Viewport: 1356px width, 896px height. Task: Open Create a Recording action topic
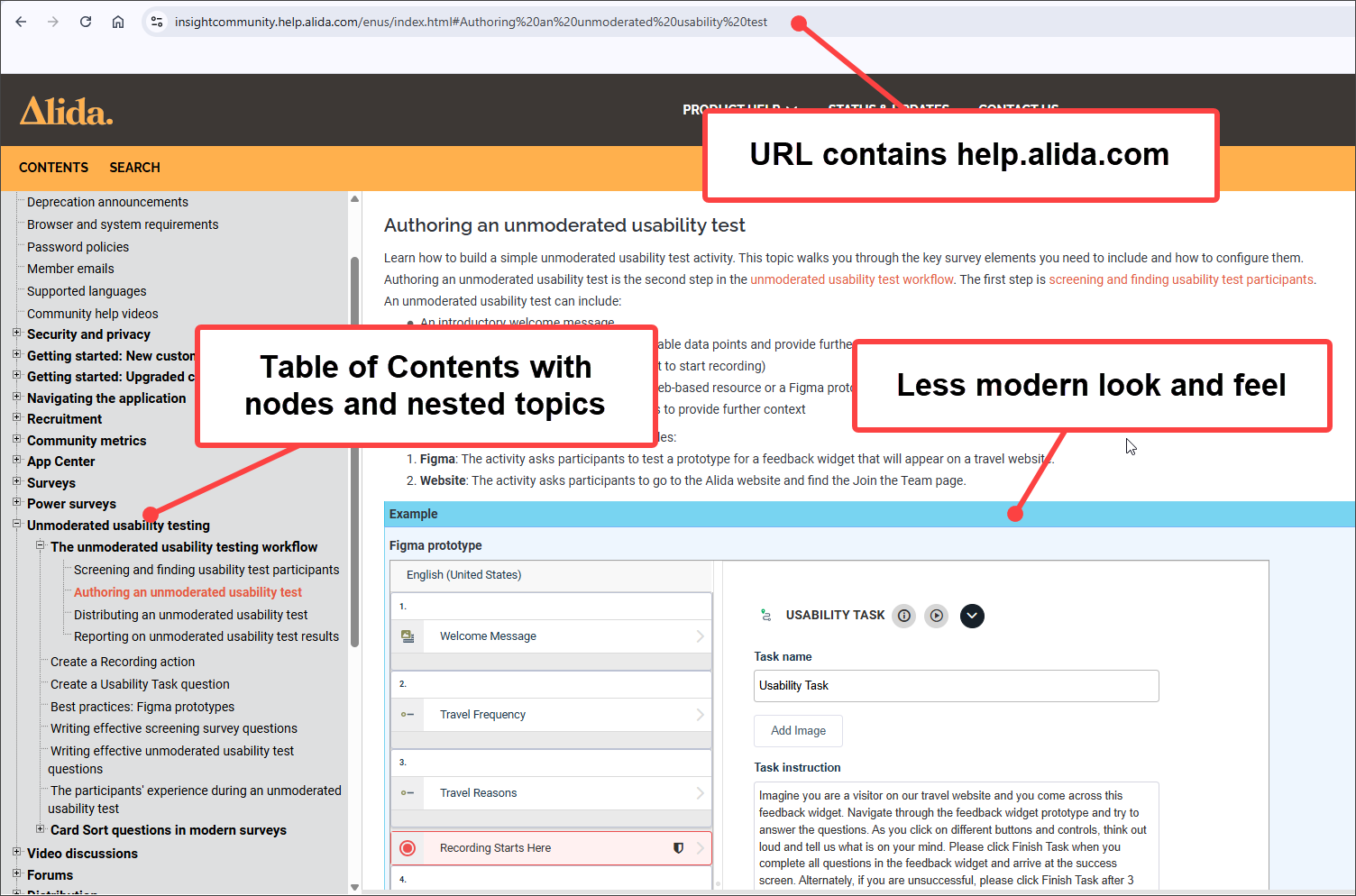click(123, 662)
